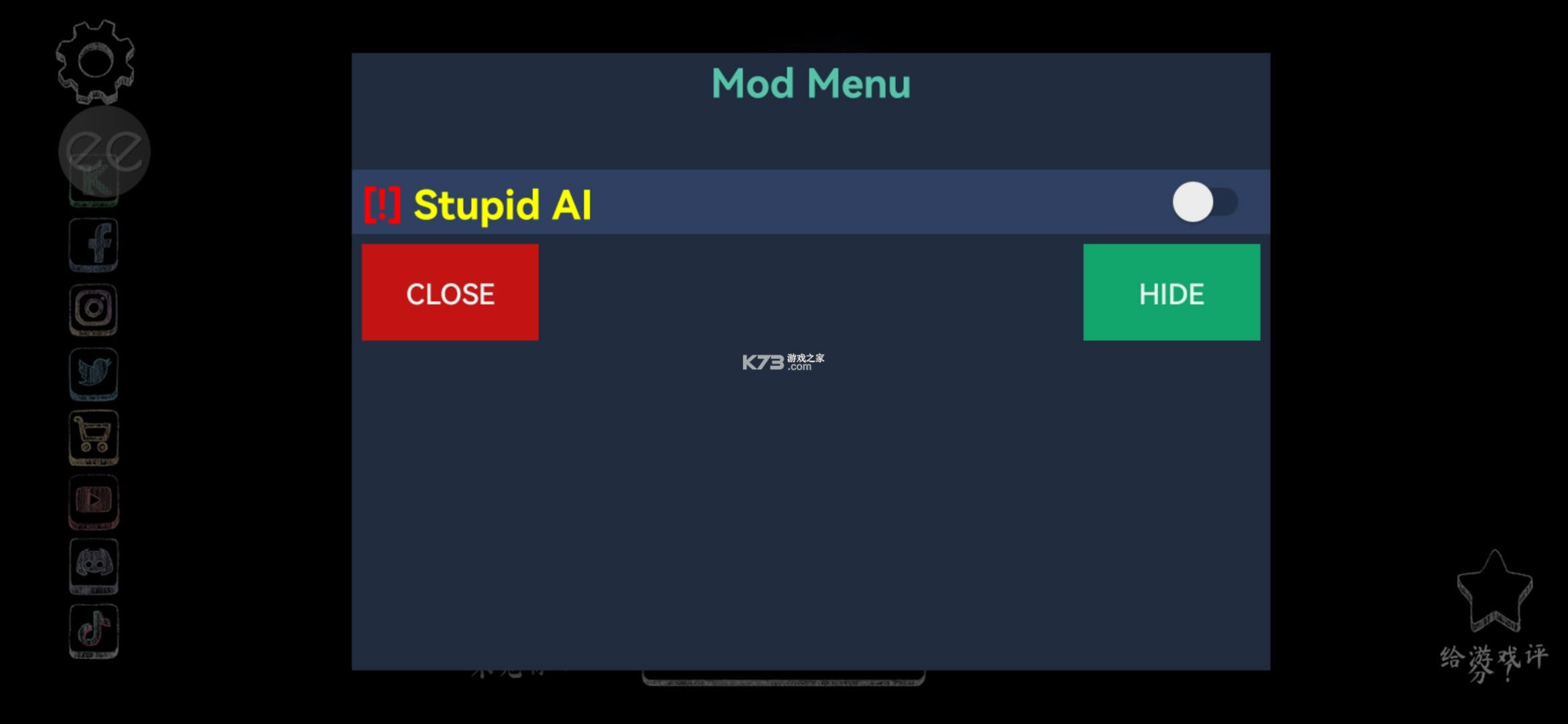1568x724 pixels.
Task: Click the Facebook icon in sidebar
Action: point(96,242)
